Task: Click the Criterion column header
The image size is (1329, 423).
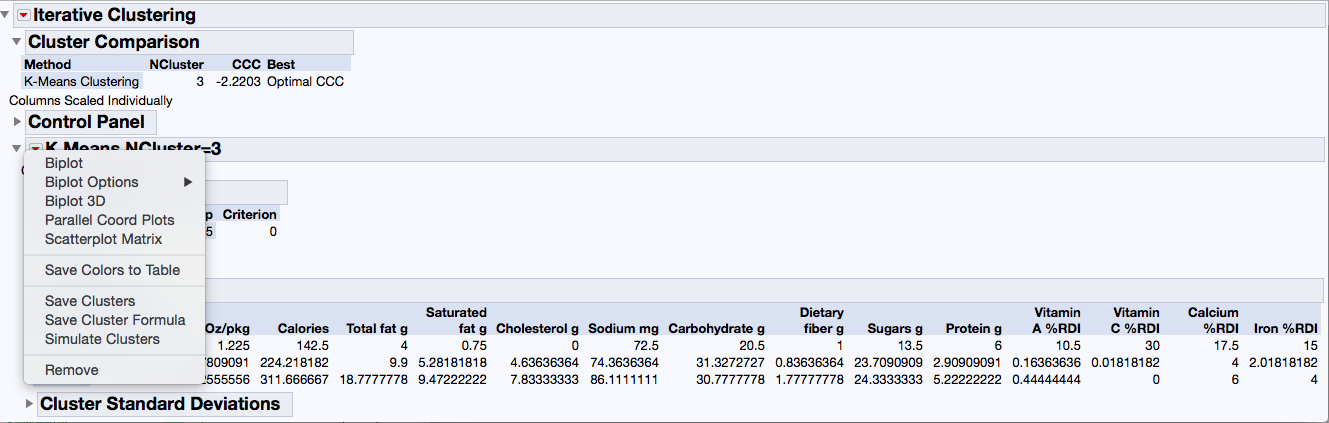Action: tap(249, 214)
